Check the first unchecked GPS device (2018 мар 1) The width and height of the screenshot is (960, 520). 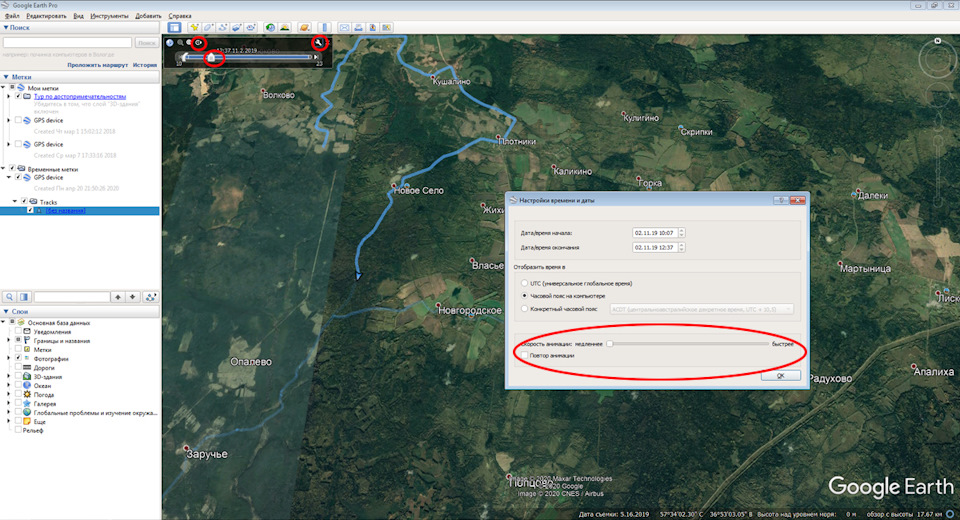pos(18,121)
